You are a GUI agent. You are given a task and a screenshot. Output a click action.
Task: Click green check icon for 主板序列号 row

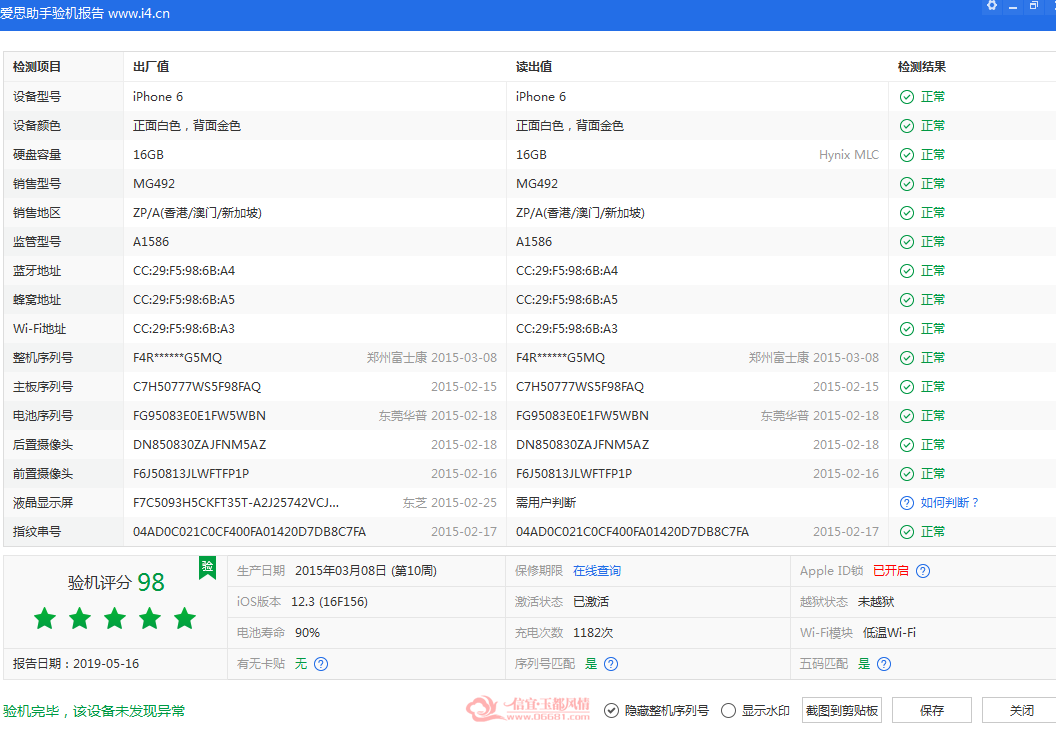906,387
